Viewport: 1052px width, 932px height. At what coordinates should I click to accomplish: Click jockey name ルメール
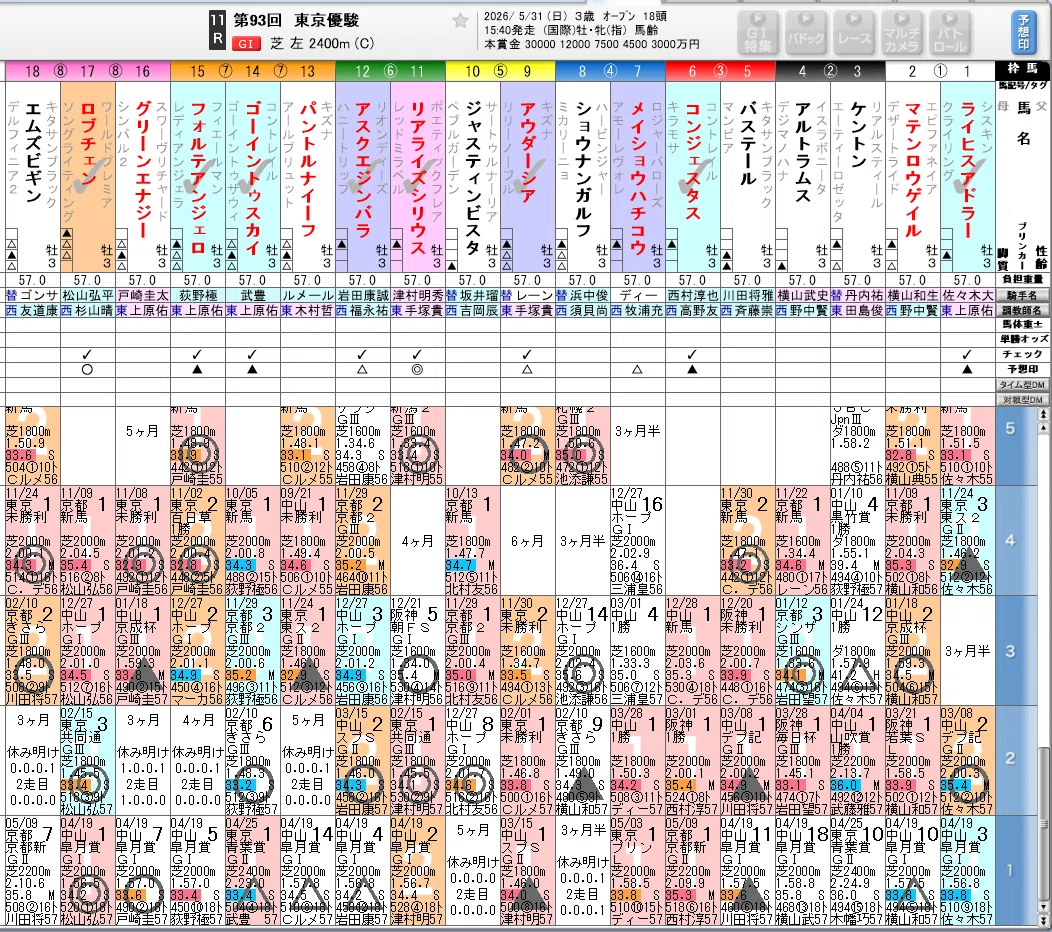(x=308, y=295)
